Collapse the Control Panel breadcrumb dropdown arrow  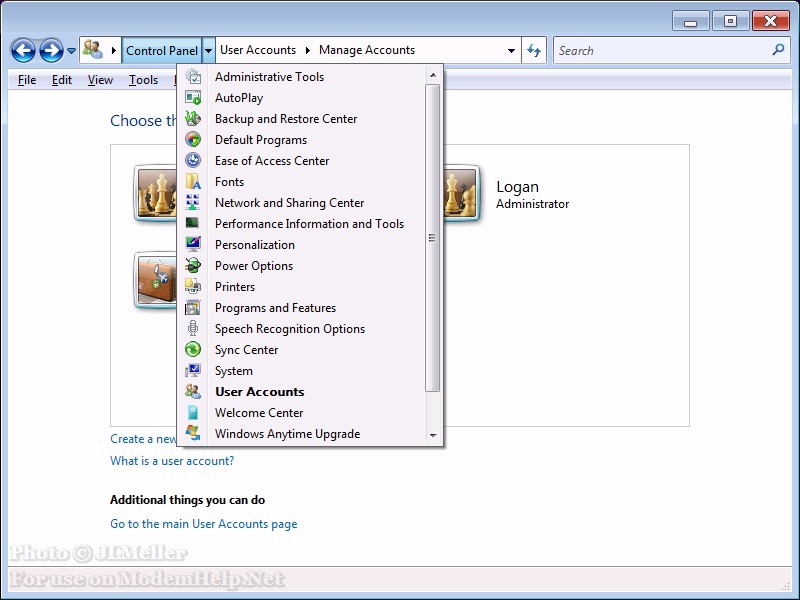pos(209,51)
